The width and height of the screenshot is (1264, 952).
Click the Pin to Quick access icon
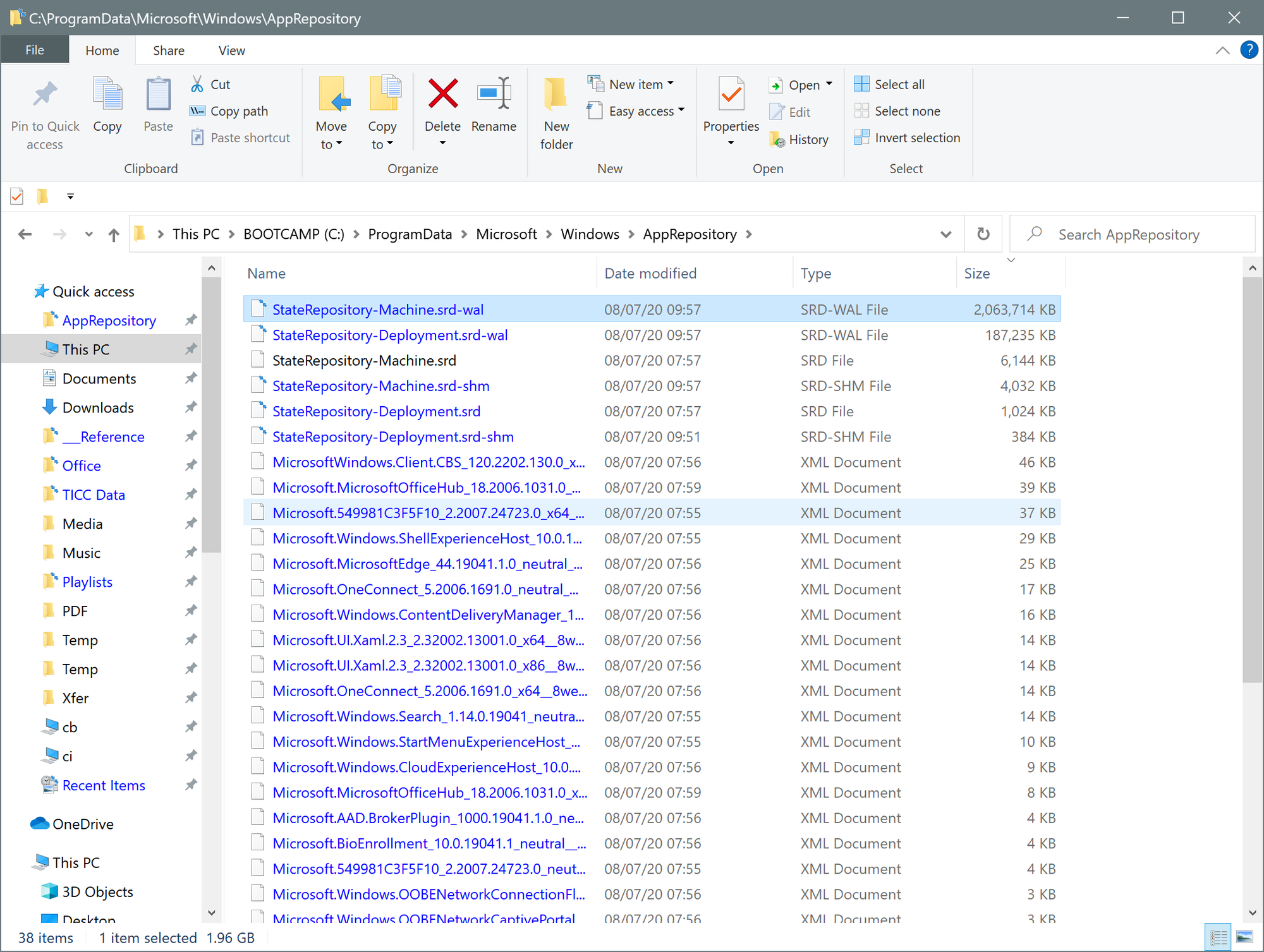click(x=45, y=95)
